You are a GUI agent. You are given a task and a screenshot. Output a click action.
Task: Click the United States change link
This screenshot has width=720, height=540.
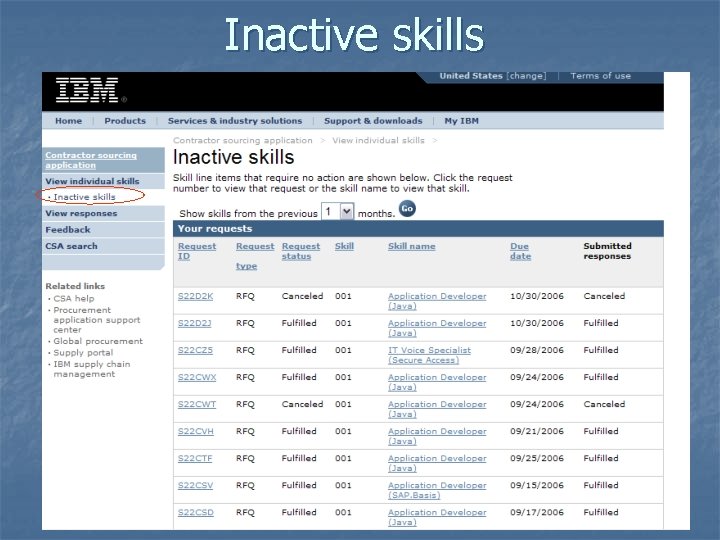[x=493, y=76]
